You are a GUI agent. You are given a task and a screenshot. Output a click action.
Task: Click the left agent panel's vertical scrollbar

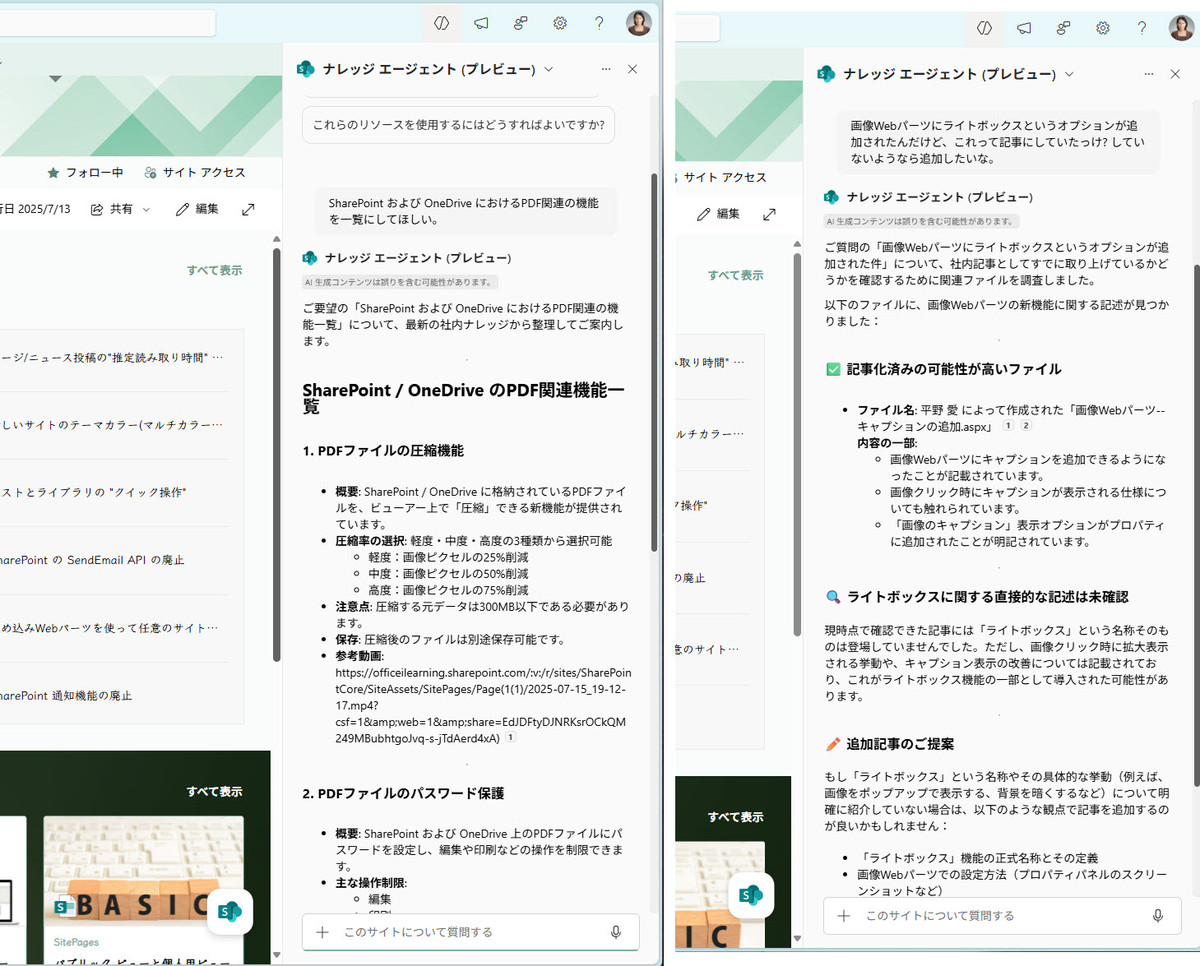coord(655,360)
